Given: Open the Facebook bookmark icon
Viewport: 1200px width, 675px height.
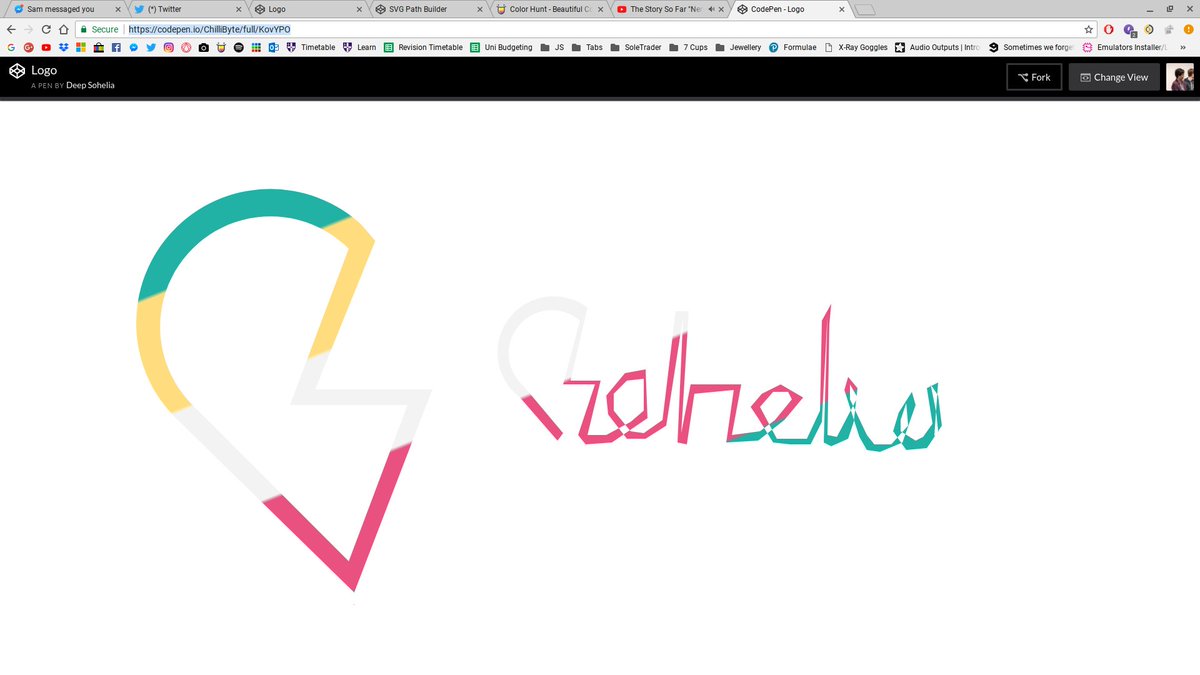Looking at the screenshot, I should (116, 47).
